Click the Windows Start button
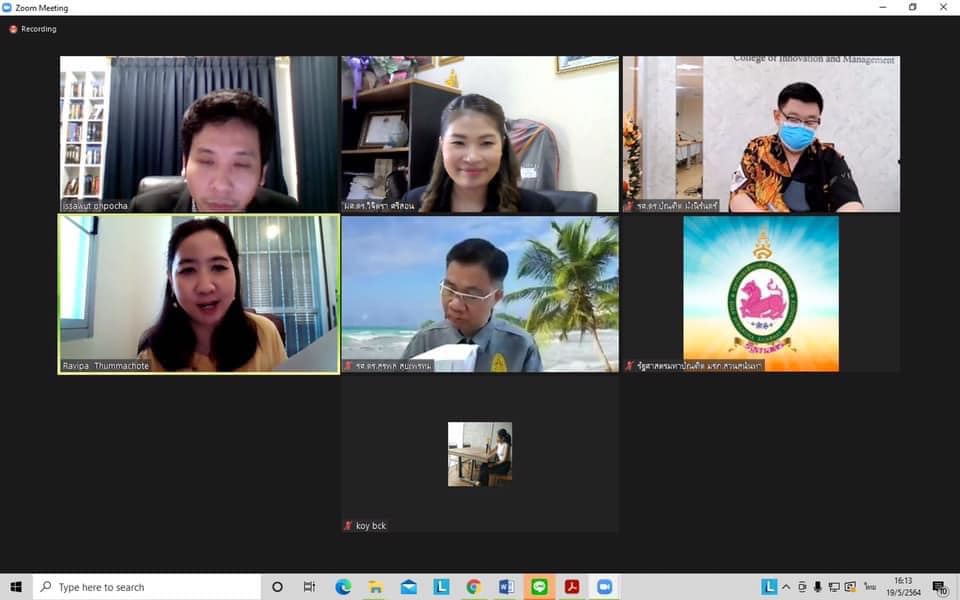The height and width of the screenshot is (600, 960). pyautogui.click(x=15, y=587)
